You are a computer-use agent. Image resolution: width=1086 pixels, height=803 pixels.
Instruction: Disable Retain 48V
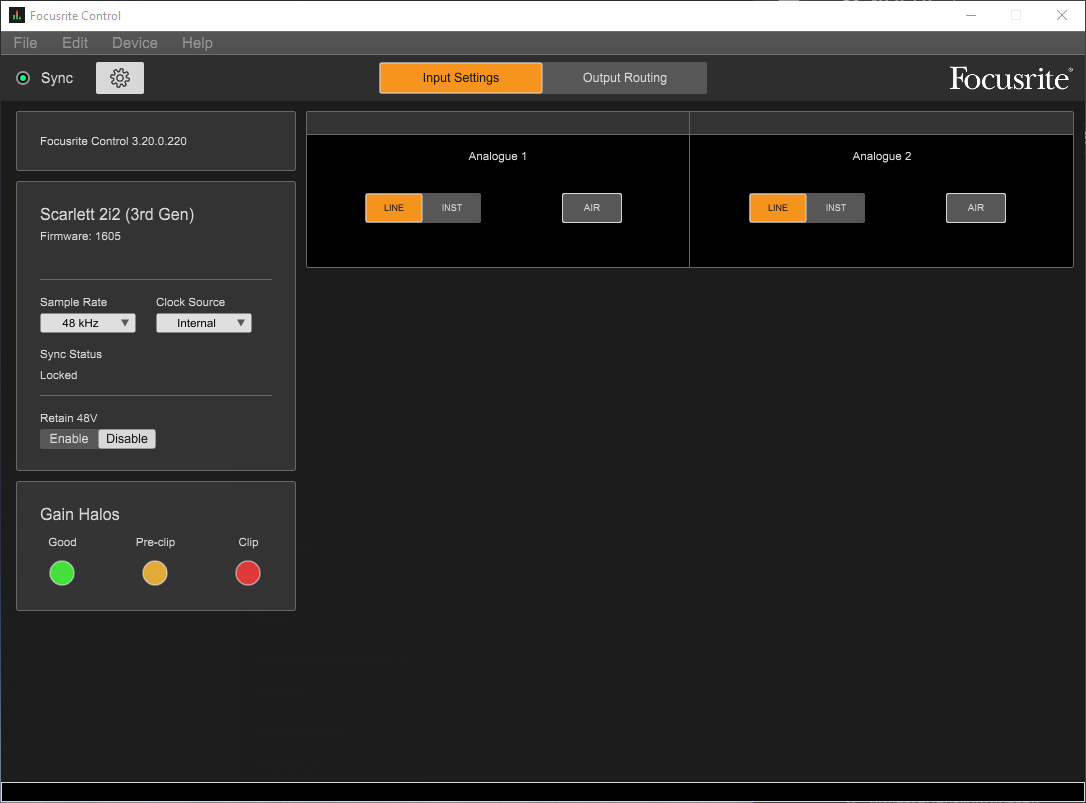127,439
